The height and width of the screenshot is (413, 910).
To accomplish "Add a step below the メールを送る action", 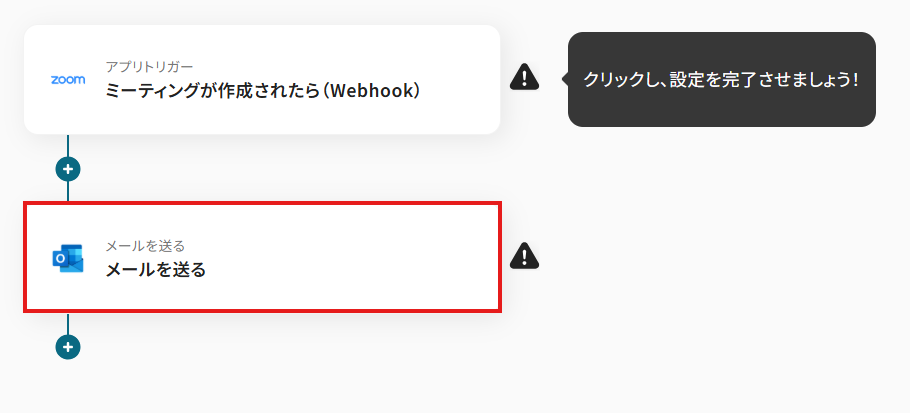I will click(68, 347).
